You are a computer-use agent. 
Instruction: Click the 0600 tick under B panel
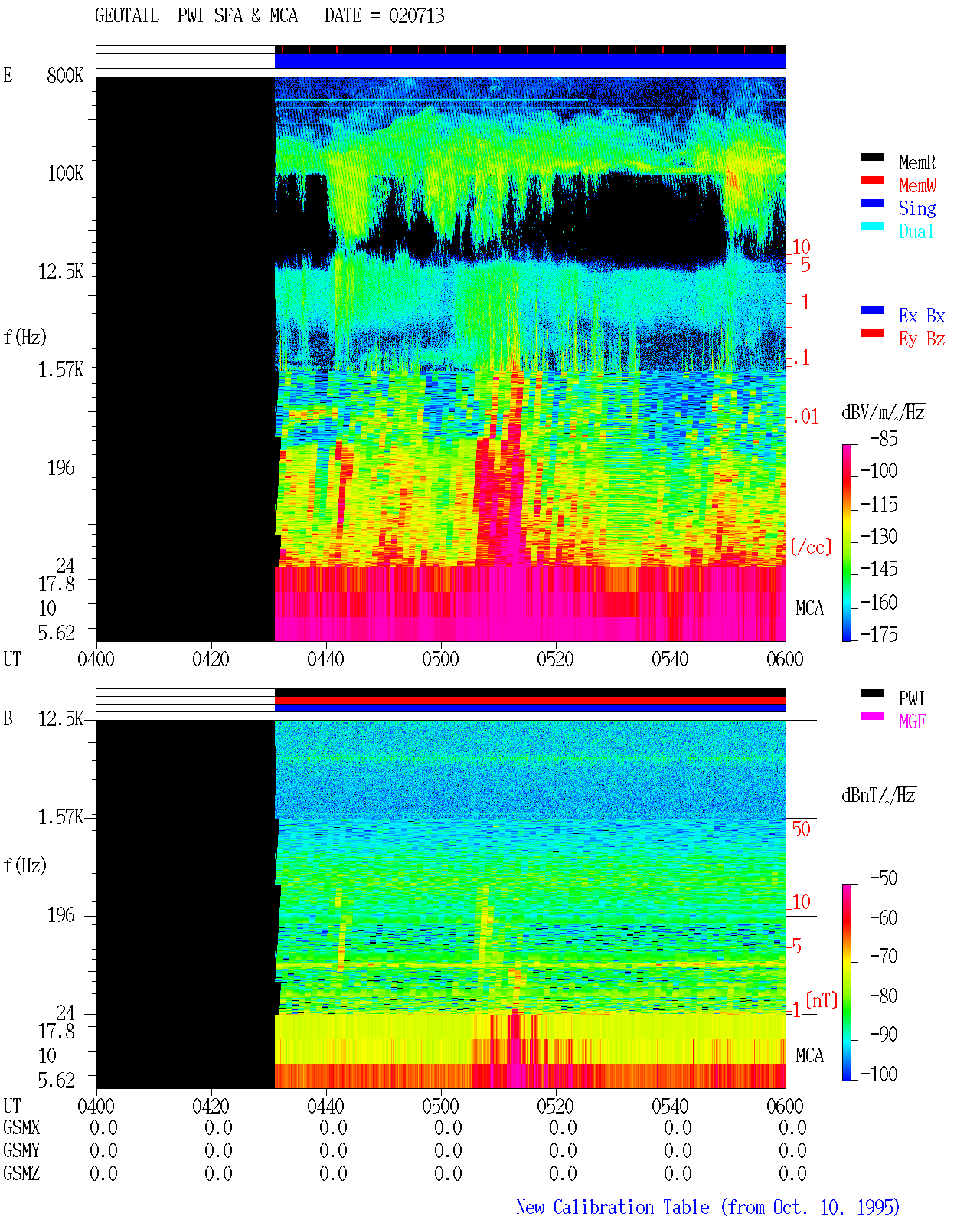click(785, 1106)
